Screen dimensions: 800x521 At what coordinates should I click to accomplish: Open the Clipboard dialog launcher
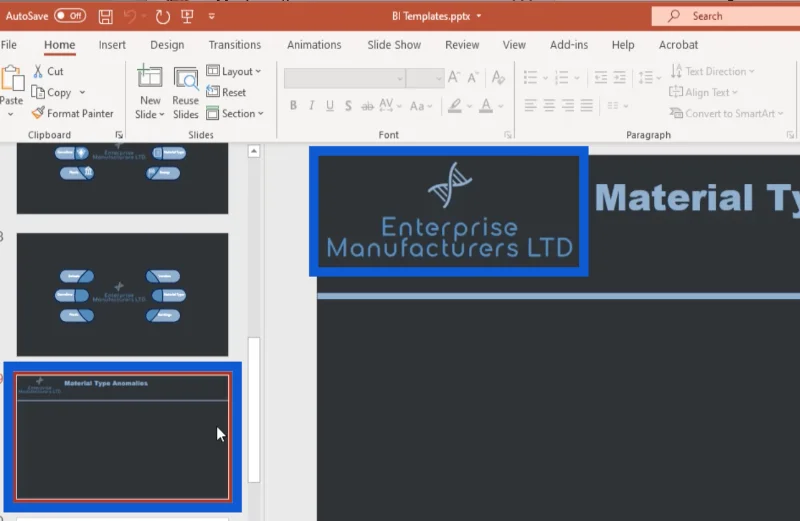[119, 135]
